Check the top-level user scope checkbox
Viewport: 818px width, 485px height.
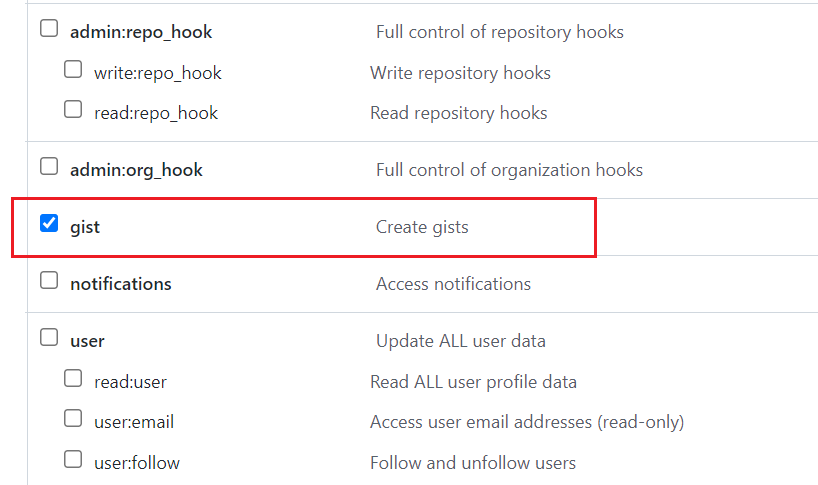coord(49,337)
